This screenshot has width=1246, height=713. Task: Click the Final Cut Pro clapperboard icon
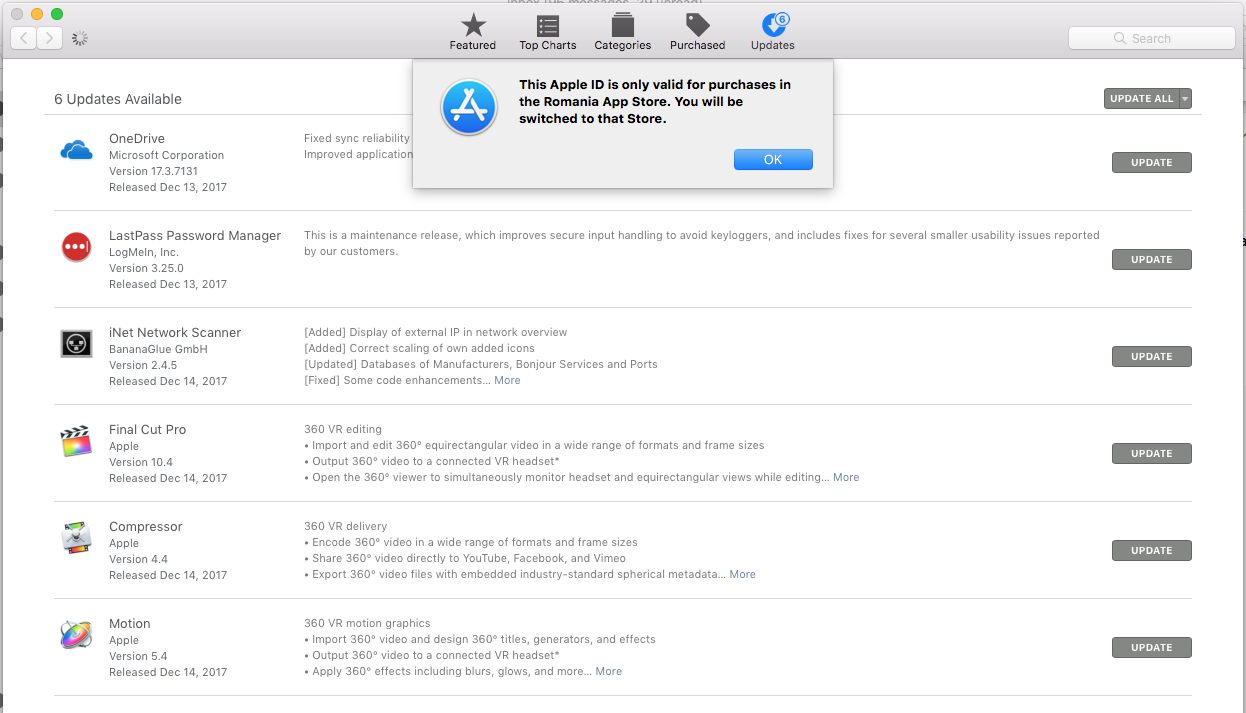(x=76, y=441)
